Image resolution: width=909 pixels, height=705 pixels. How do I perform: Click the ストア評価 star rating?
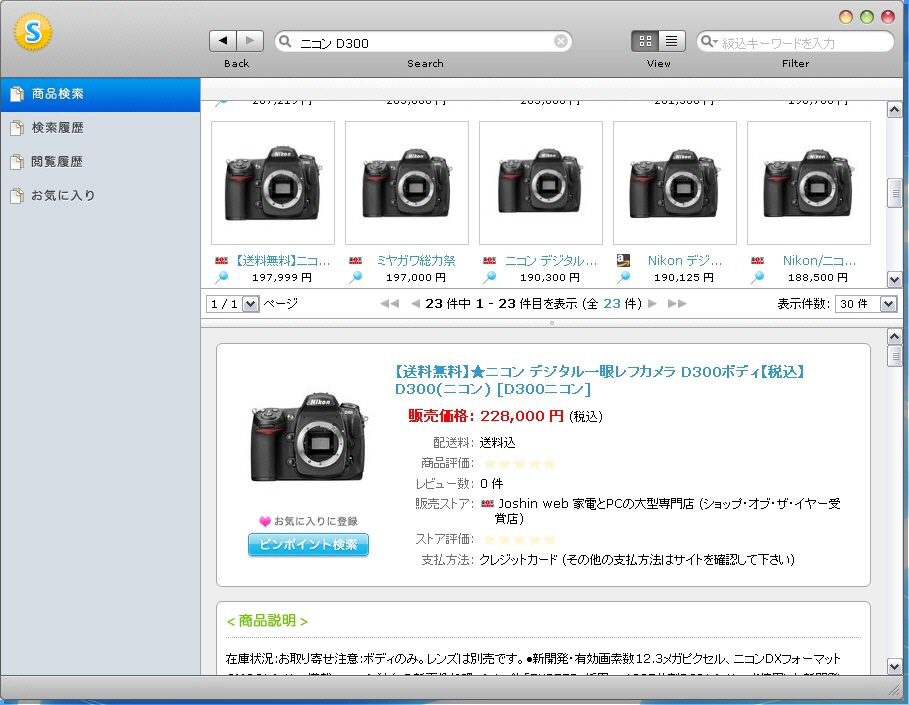[x=519, y=540]
